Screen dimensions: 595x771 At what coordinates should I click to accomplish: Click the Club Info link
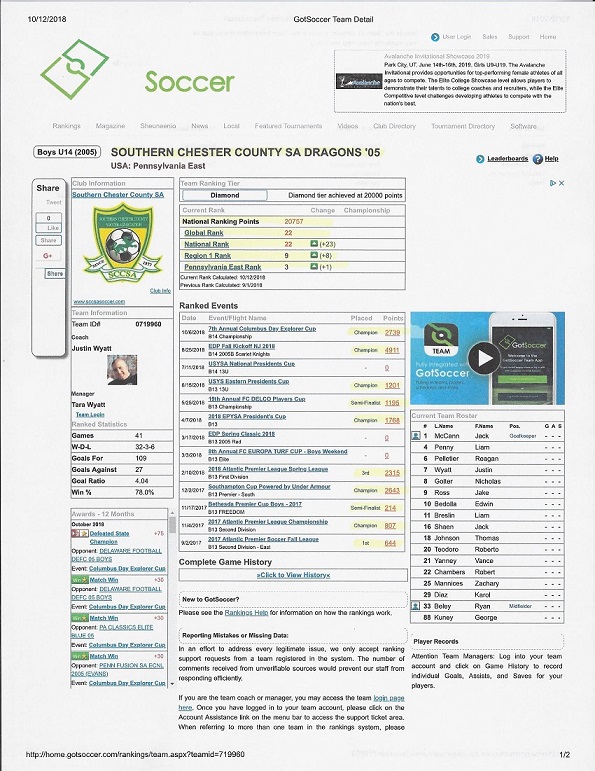[160, 291]
